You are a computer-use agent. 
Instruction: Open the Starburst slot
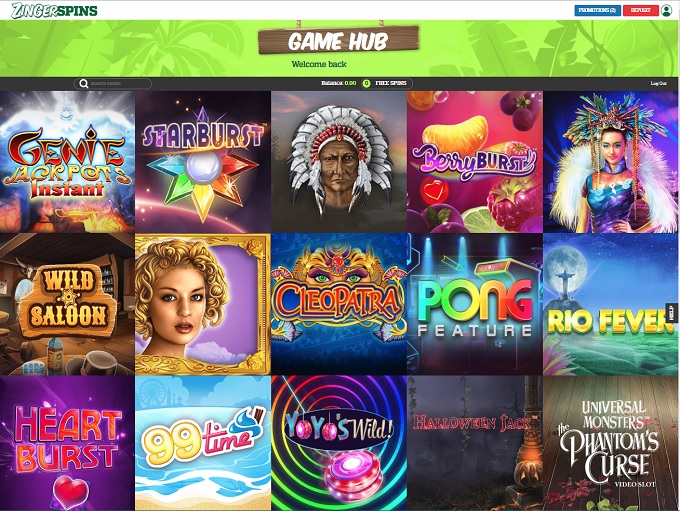point(203,162)
